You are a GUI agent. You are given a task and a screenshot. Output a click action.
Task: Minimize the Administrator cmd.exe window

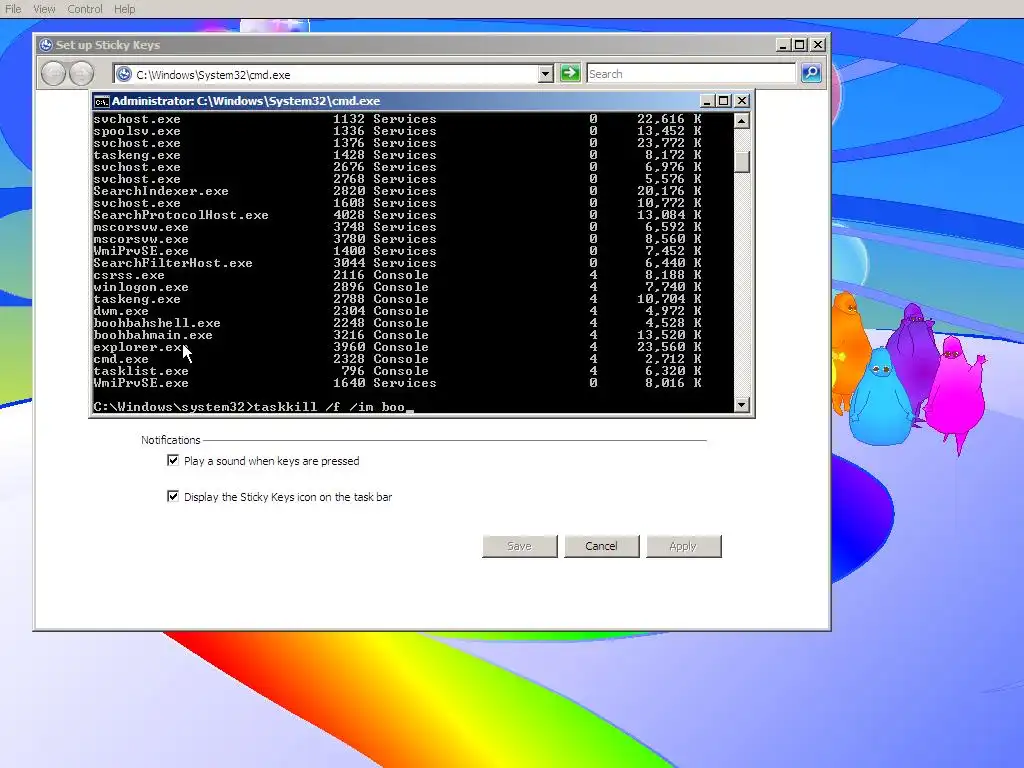pyautogui.click(x=707, y=101)
